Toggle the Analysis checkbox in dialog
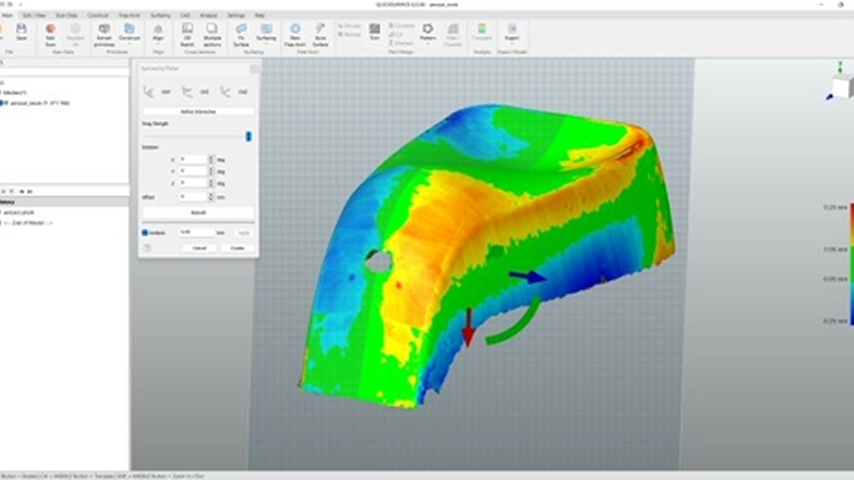 pos(146,231)
